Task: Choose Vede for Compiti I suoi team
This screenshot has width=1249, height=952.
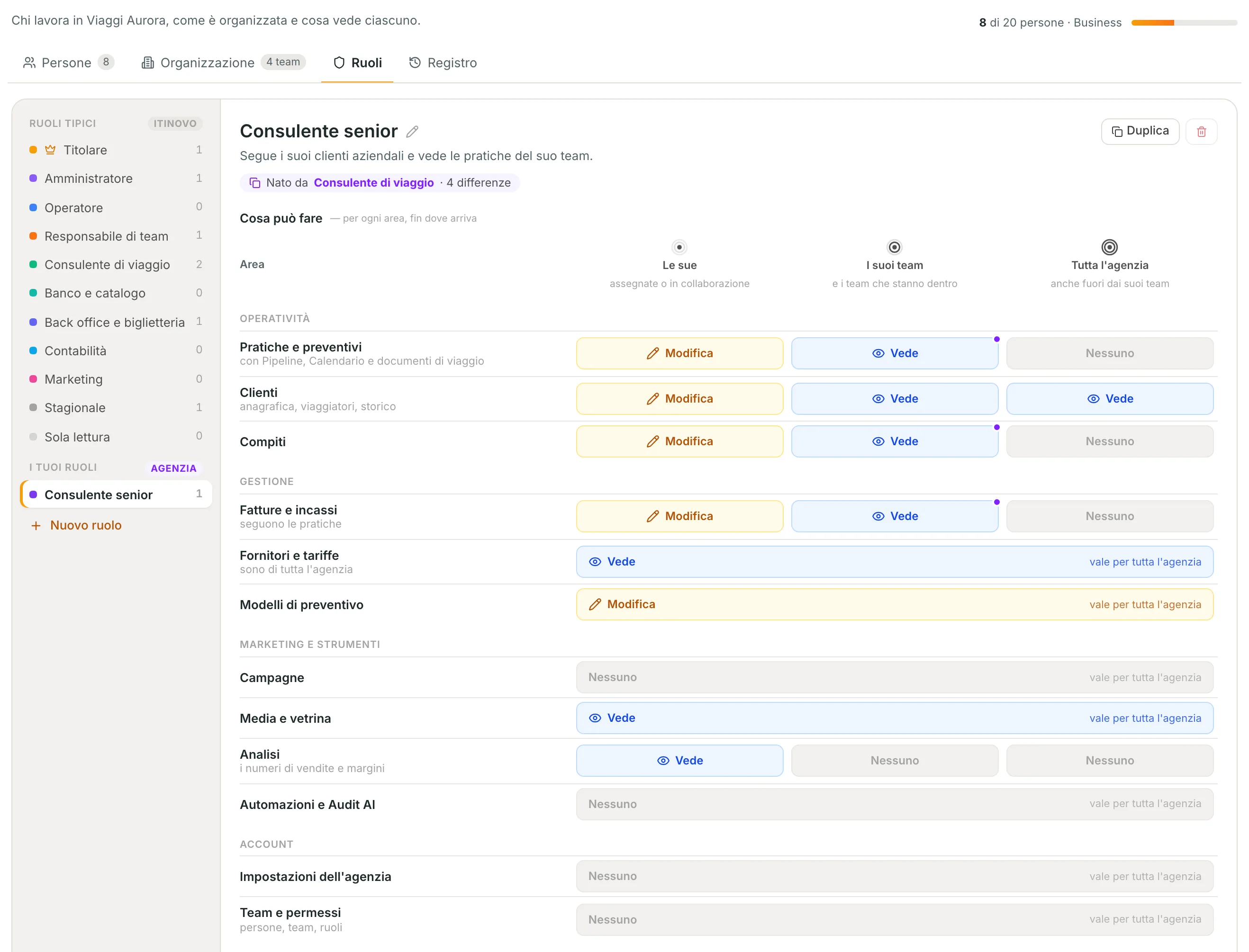Action: pyautogui.click(x=894, y=441)
